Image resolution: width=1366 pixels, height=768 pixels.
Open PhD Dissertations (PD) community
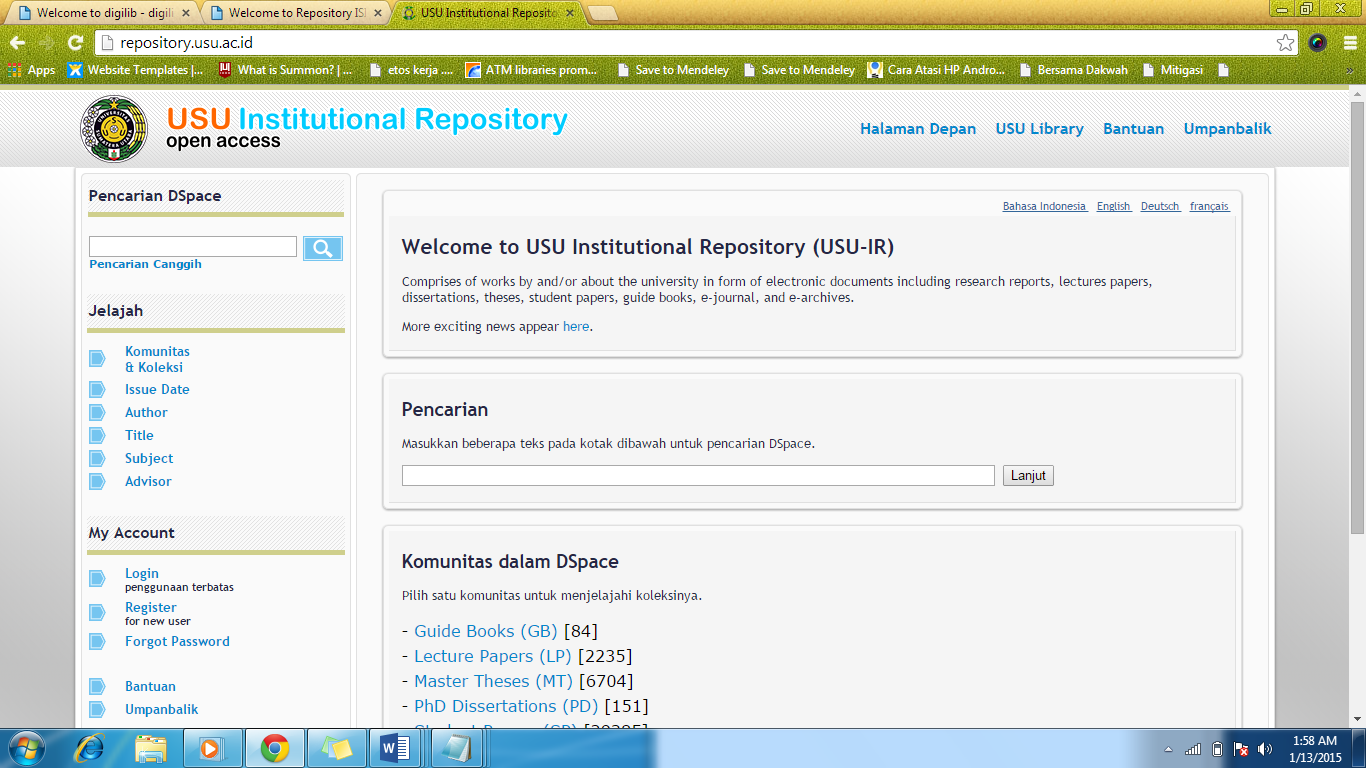506,706
